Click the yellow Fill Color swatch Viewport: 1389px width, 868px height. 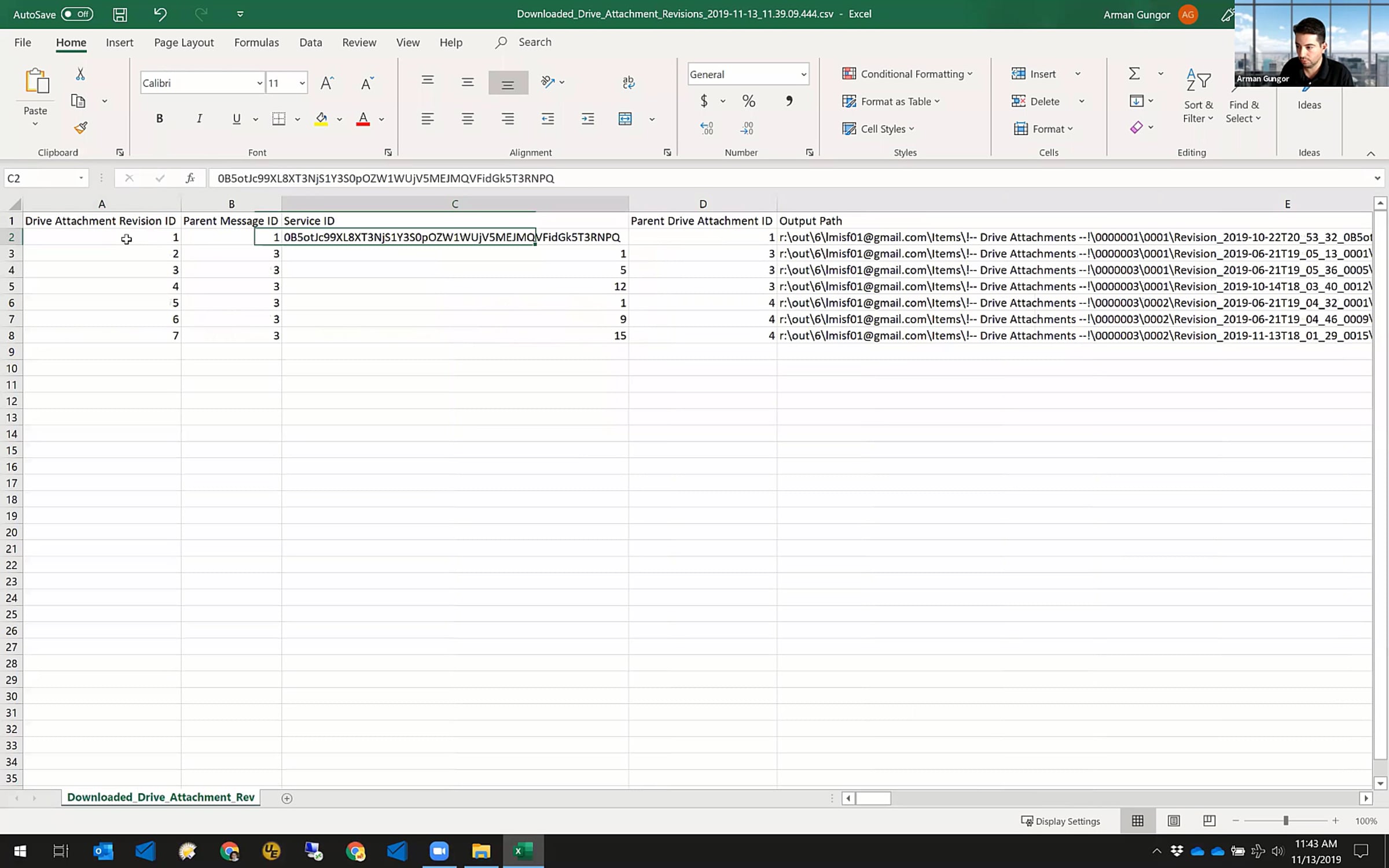click(x=321, y=119)
